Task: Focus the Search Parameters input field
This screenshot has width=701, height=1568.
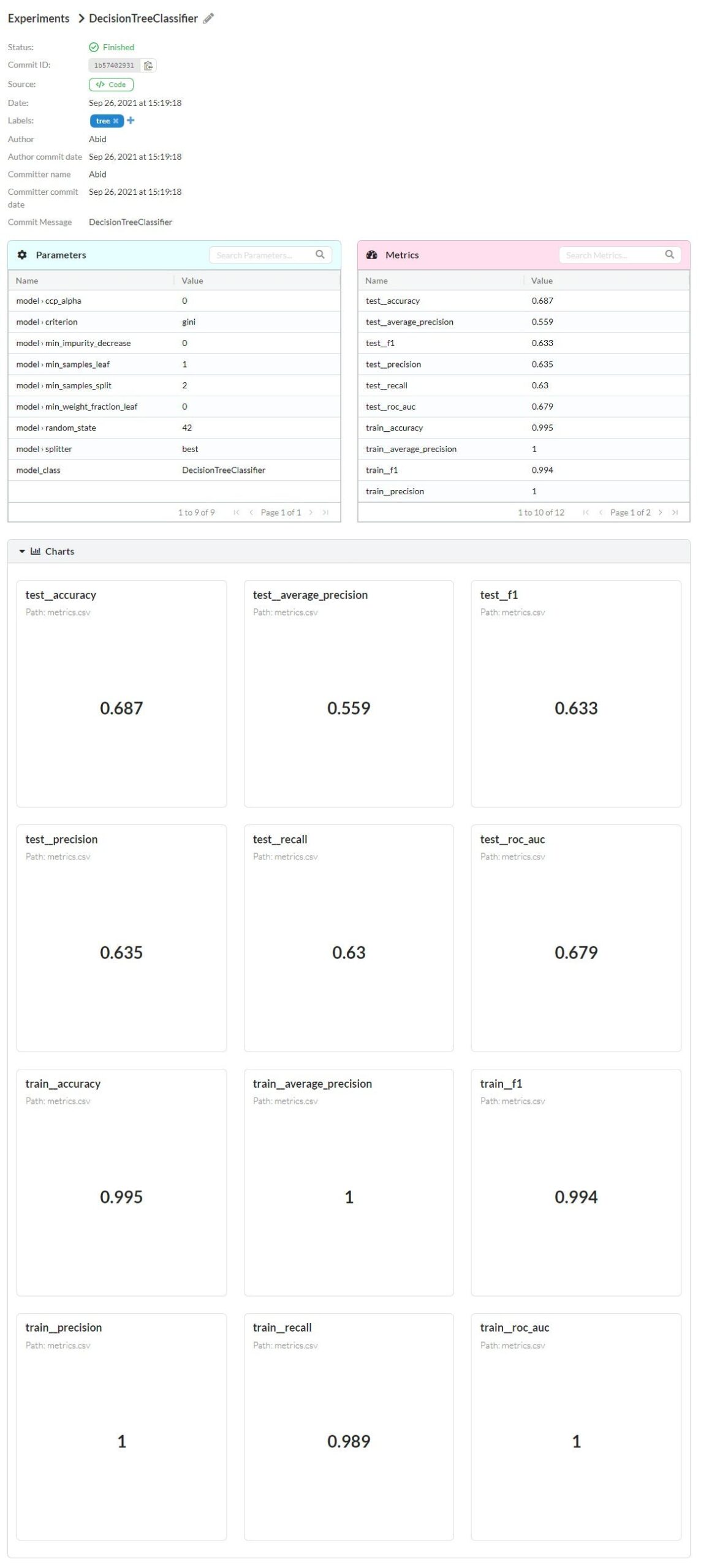Action: [262, 255]
